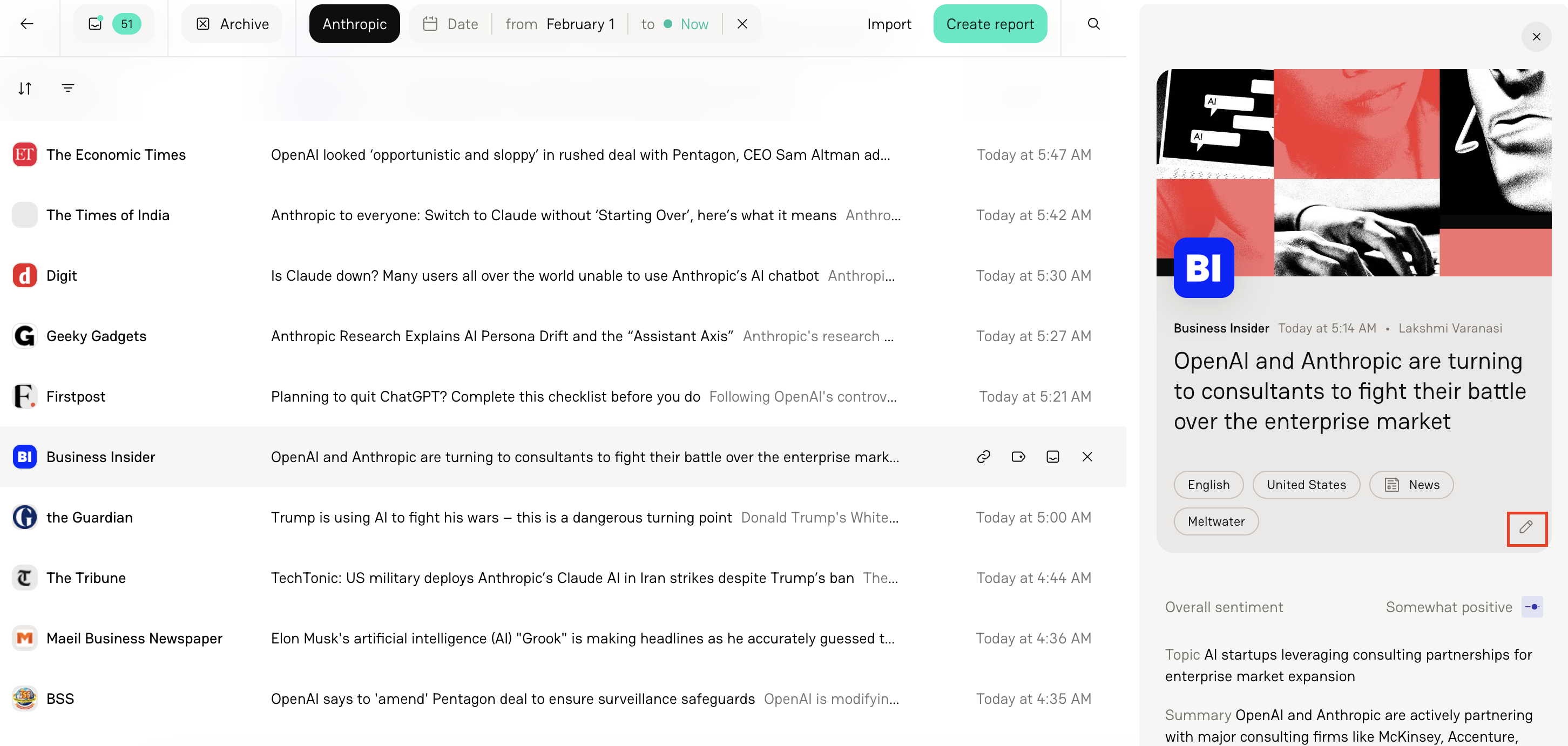Open the Date dropdown filter
The width and height of the screenshot is (1568, 746).
(x=450, y=24)
